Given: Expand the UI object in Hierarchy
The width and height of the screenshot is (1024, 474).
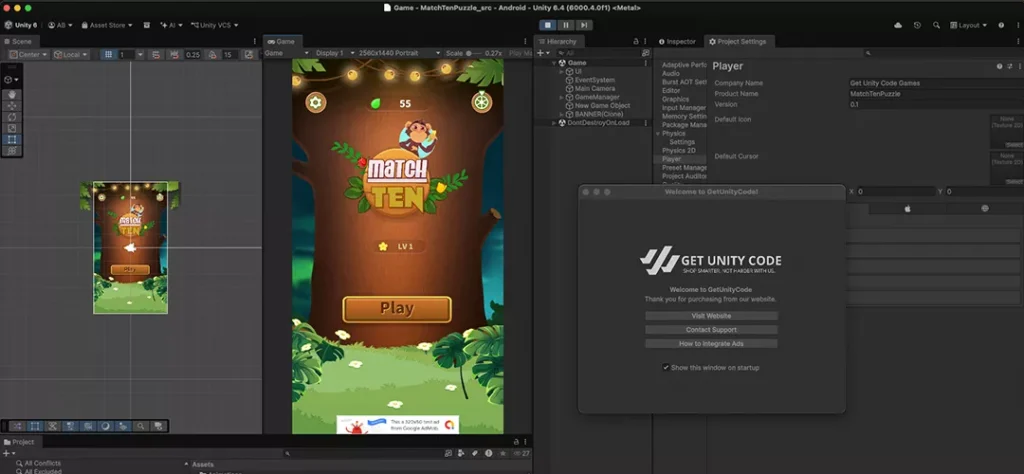Looking at the screenshot, I should (x=562, y=71).
